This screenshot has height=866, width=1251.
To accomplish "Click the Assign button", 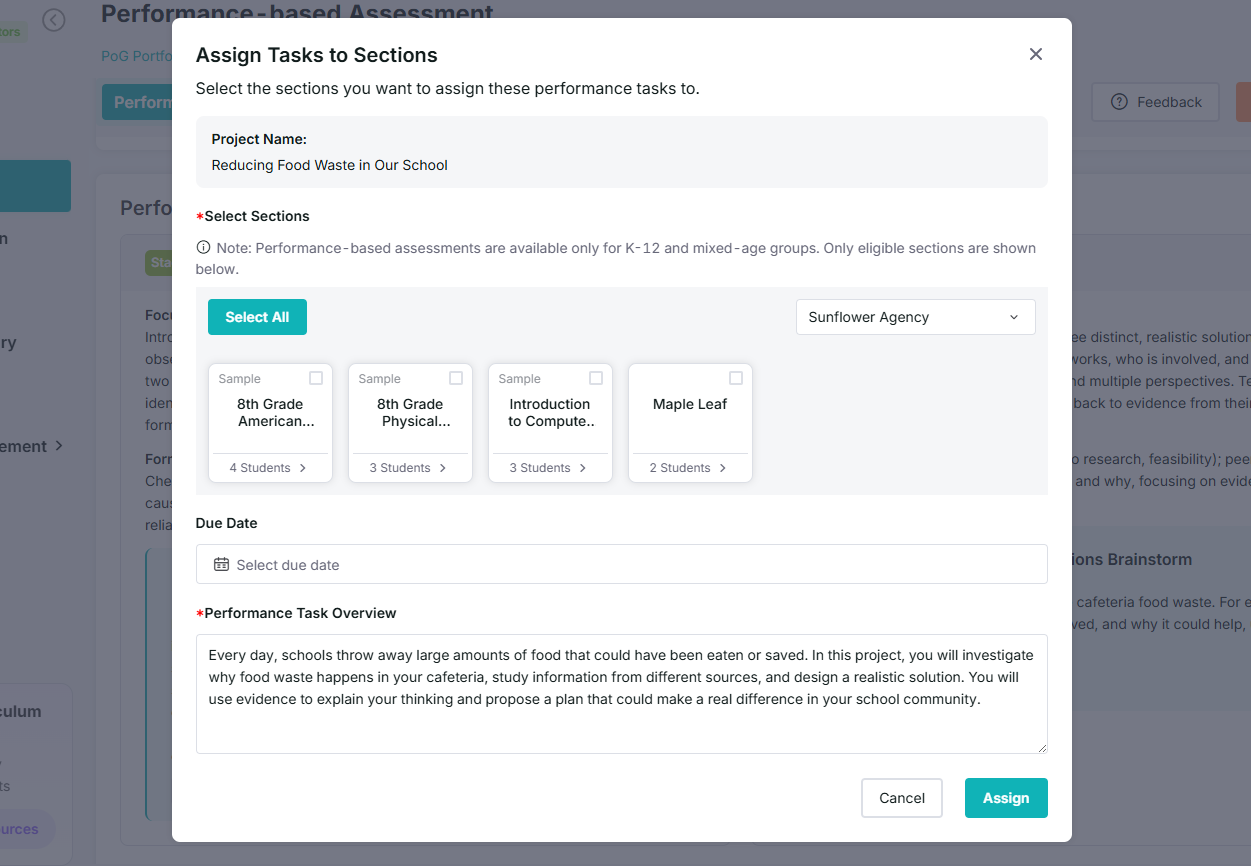I will click(1006, 798).
